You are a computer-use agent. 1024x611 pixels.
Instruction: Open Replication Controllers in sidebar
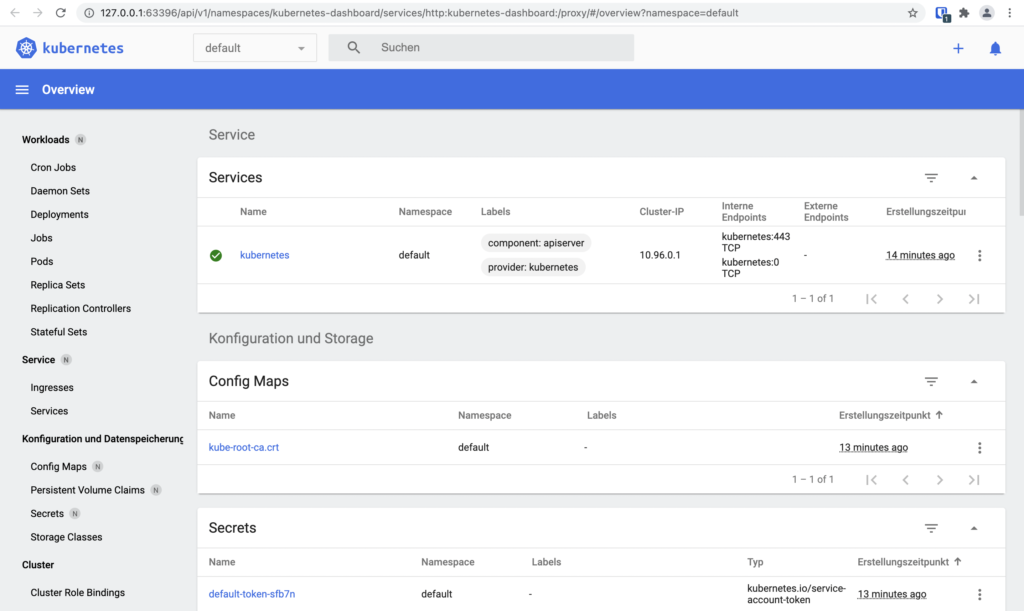pyautogui.click(x=80, y=309)
